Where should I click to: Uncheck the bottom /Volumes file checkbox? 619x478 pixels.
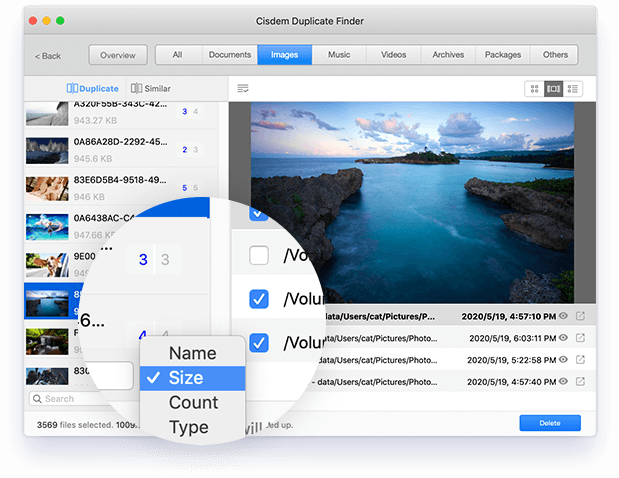click(259, 342)
